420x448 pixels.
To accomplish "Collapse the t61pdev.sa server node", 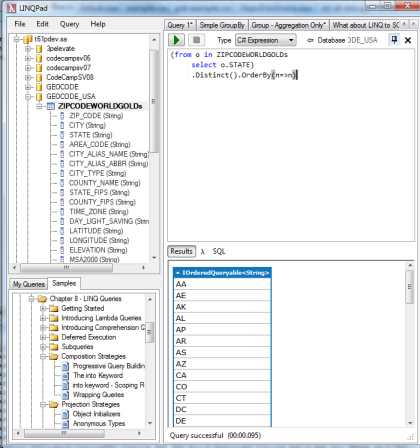I will coord(17,39).
